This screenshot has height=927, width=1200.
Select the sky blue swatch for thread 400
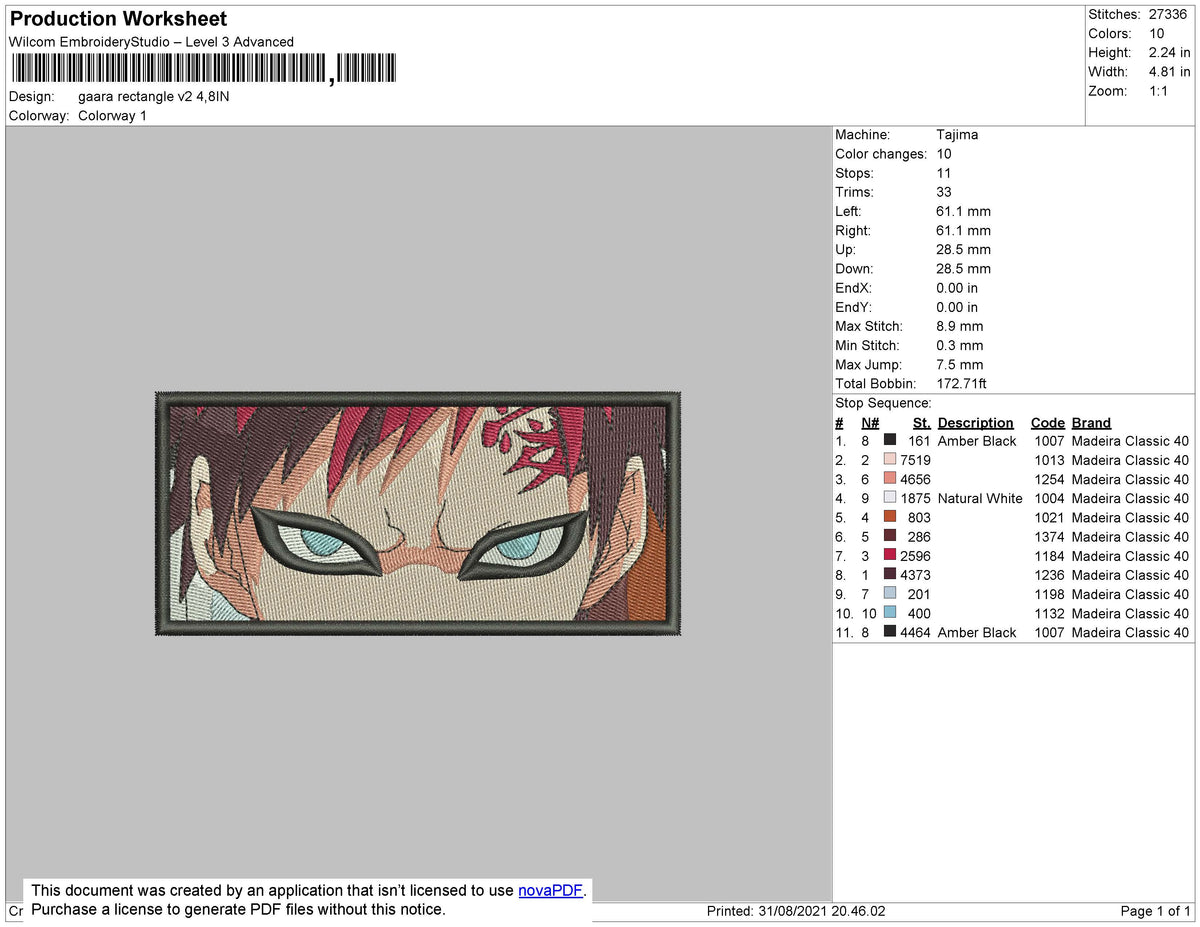pos(889,613)
